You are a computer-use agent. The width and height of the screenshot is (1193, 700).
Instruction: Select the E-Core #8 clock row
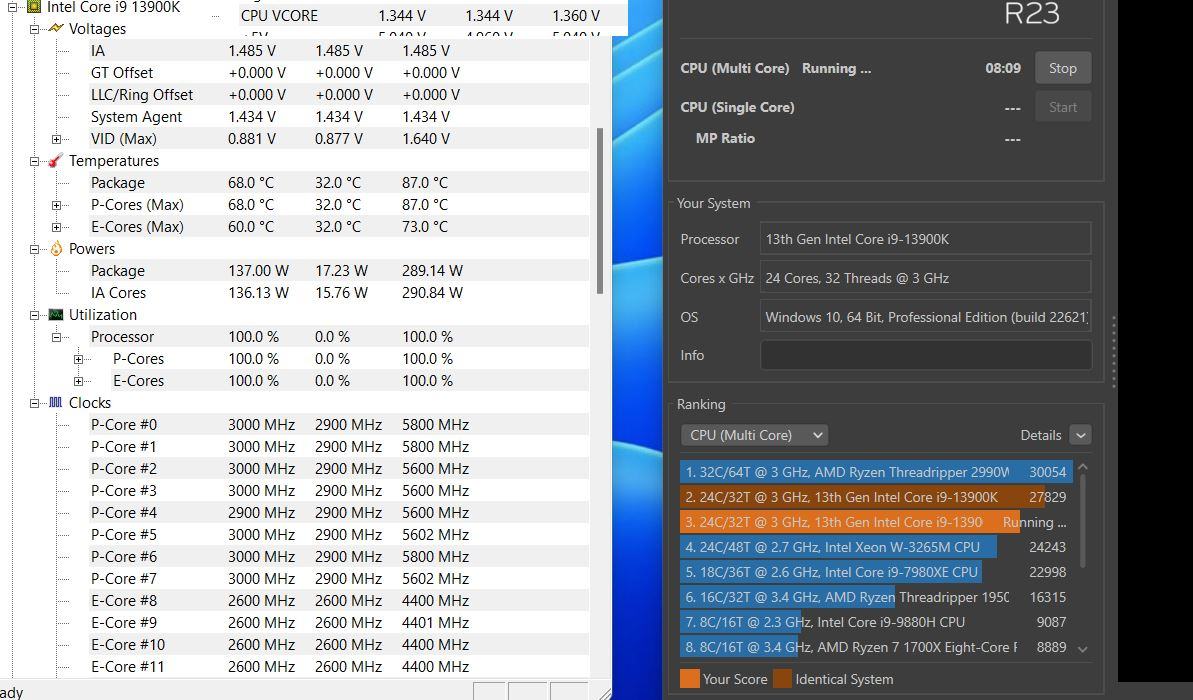coord(339,601)
